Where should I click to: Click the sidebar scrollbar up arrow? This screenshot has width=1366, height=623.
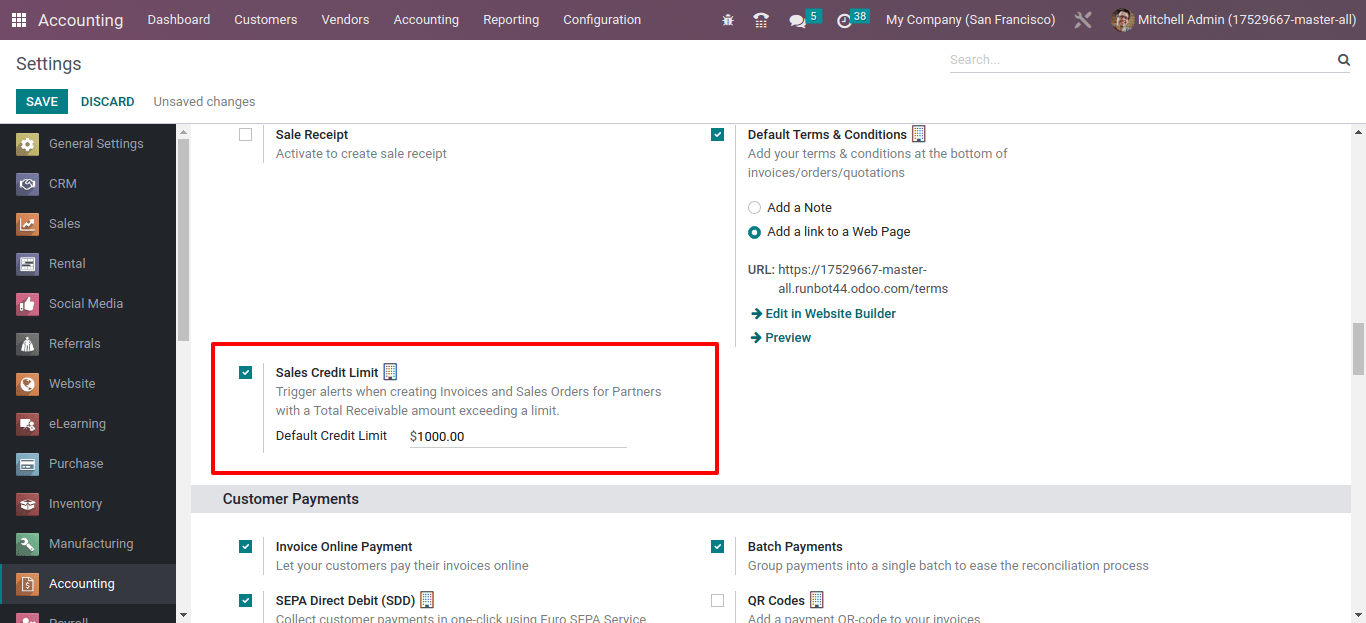pos(183,131)
